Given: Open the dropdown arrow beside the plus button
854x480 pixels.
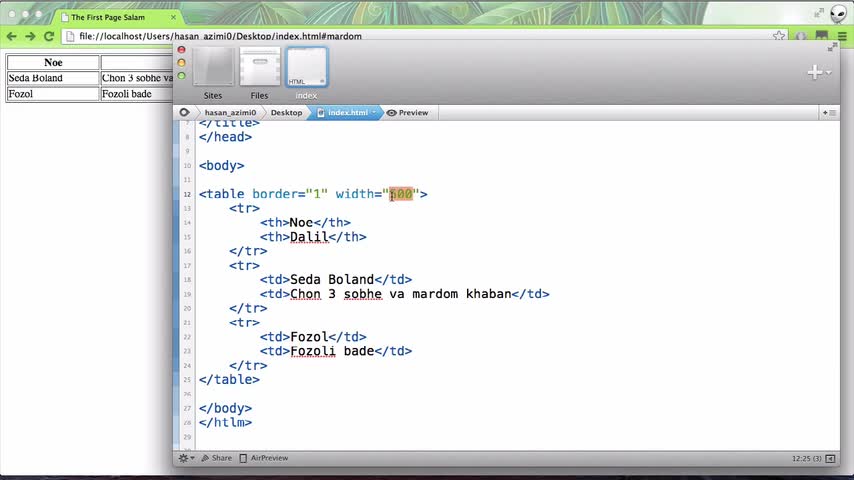Looking at the screenshot, I should [x=828, y=72].
